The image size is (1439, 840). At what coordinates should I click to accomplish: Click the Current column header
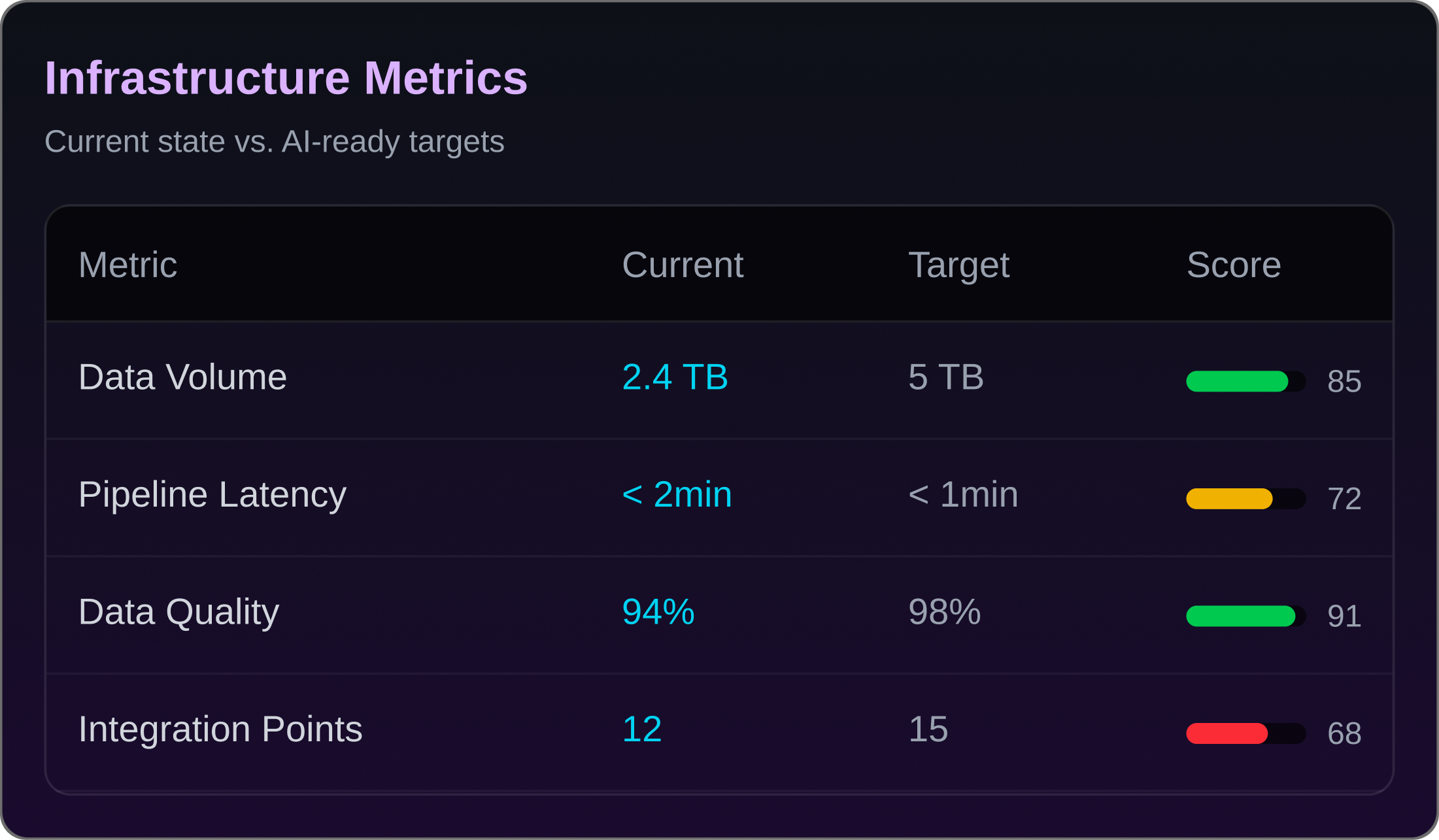click(683, 265)
